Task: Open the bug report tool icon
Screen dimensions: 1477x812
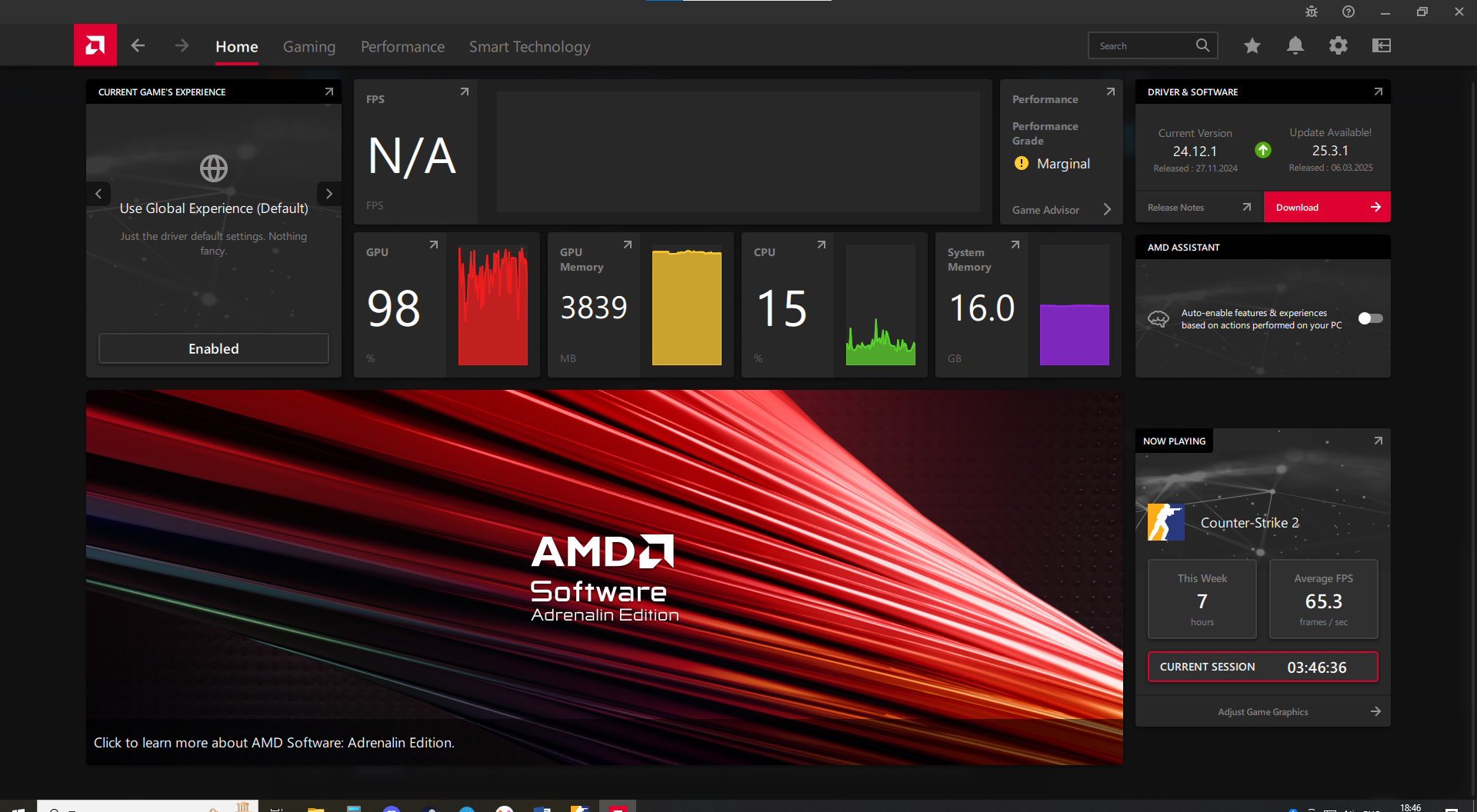Action: pos(1312,12)
